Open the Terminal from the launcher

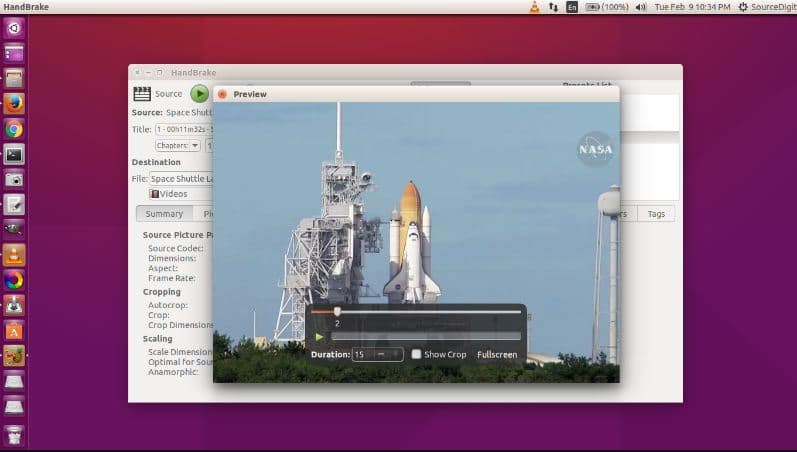pos(14,154)
